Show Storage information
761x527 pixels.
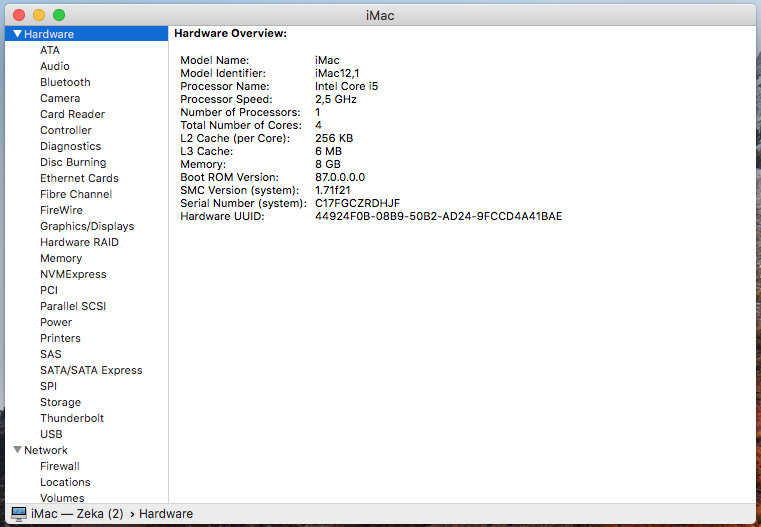(x=60, y=402)
